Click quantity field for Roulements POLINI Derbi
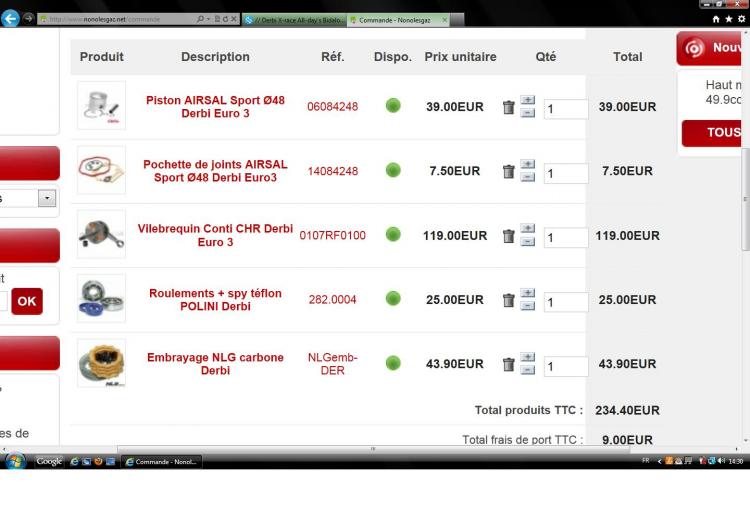 click(x=566, y=302)
